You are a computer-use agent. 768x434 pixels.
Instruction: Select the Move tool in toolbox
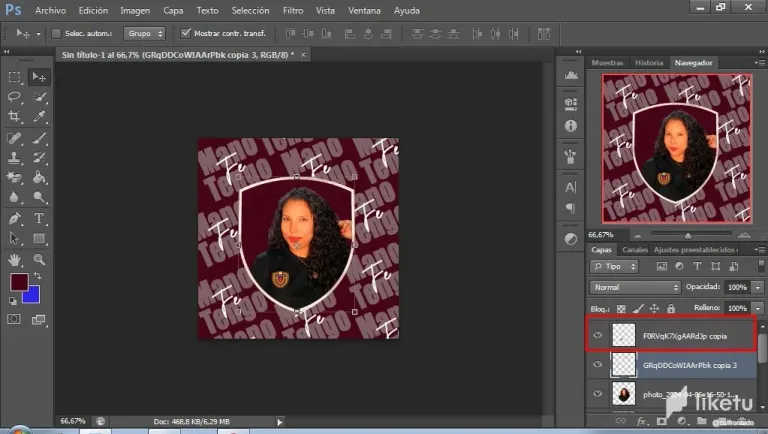[x=39, y=77]
